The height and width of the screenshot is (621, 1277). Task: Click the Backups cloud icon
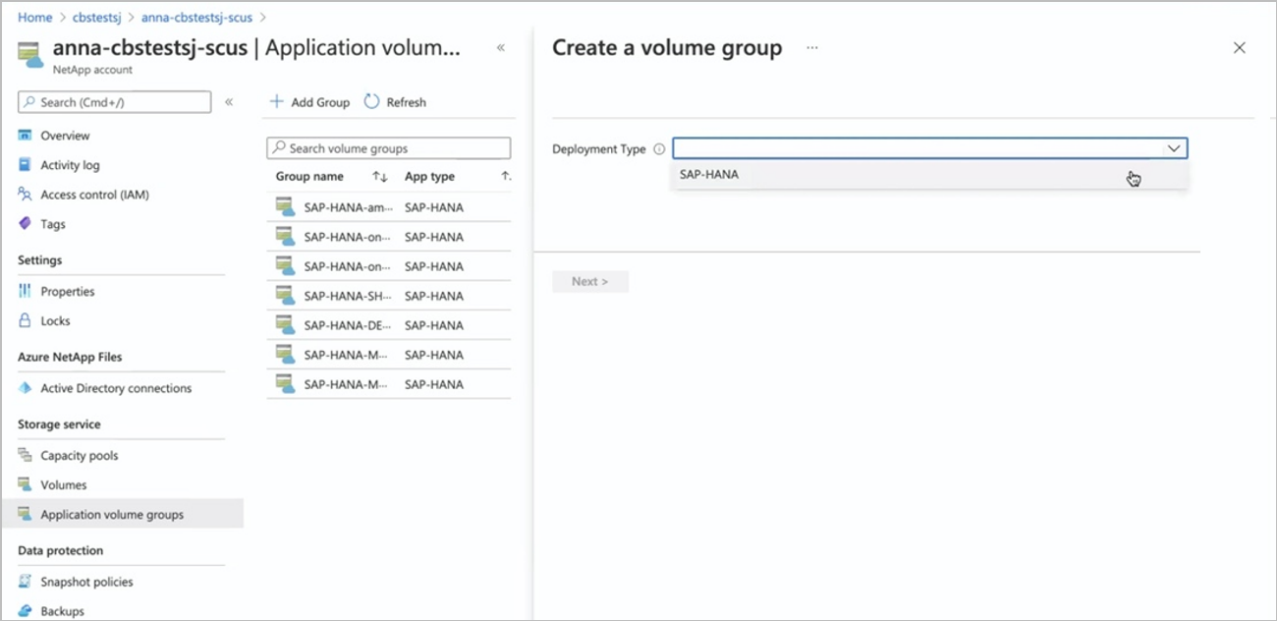[25, 611]
